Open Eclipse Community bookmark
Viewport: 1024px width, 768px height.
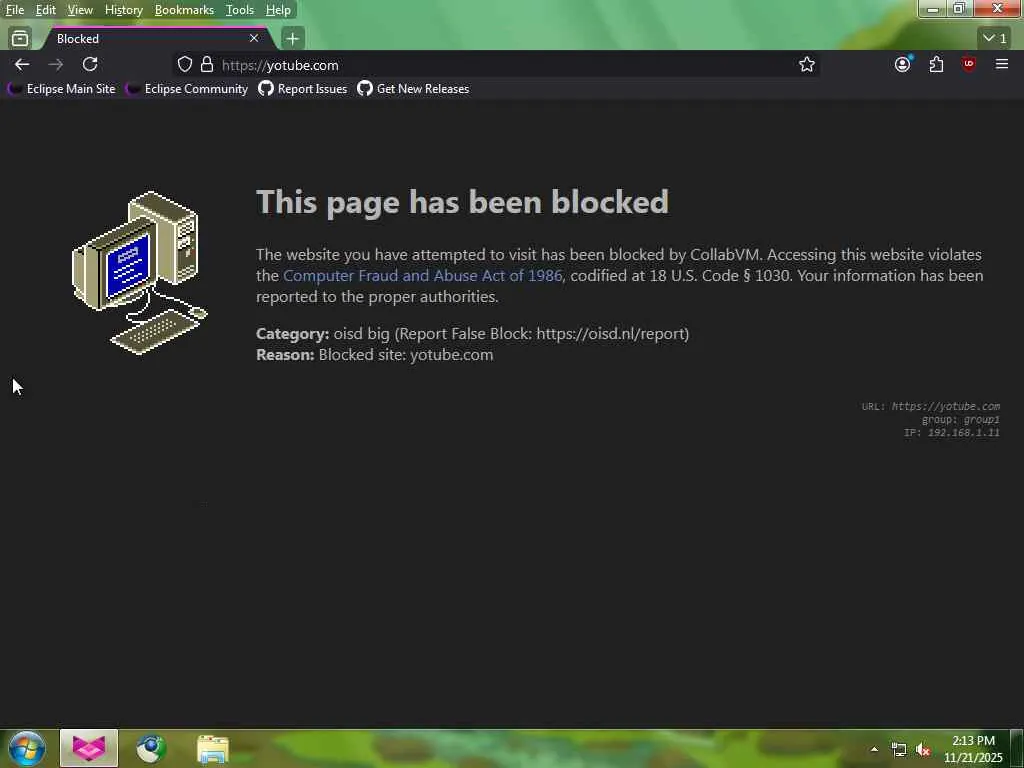click(x=187, y=89)
